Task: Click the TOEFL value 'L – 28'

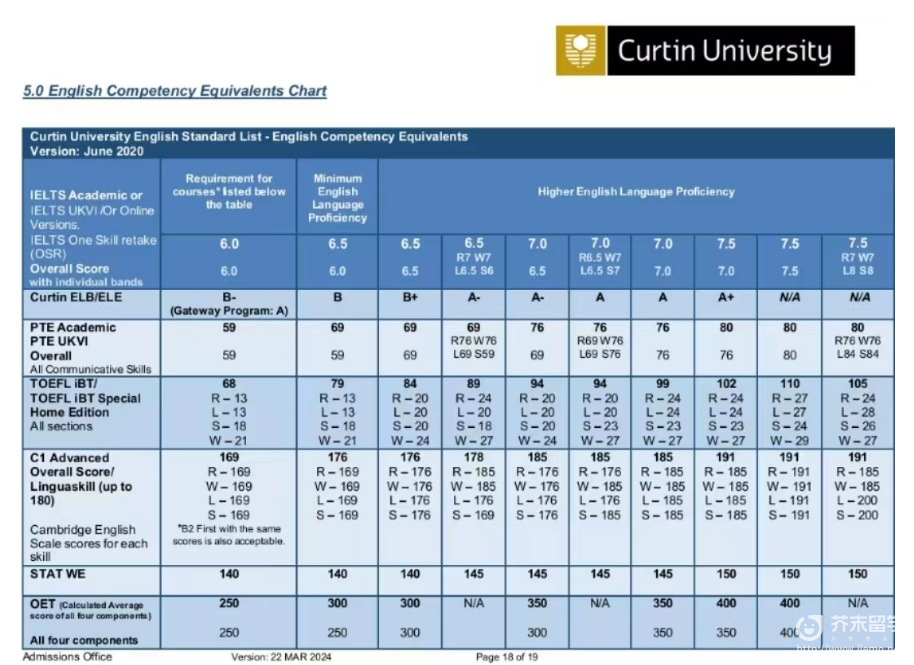Action: click(857, 412)
